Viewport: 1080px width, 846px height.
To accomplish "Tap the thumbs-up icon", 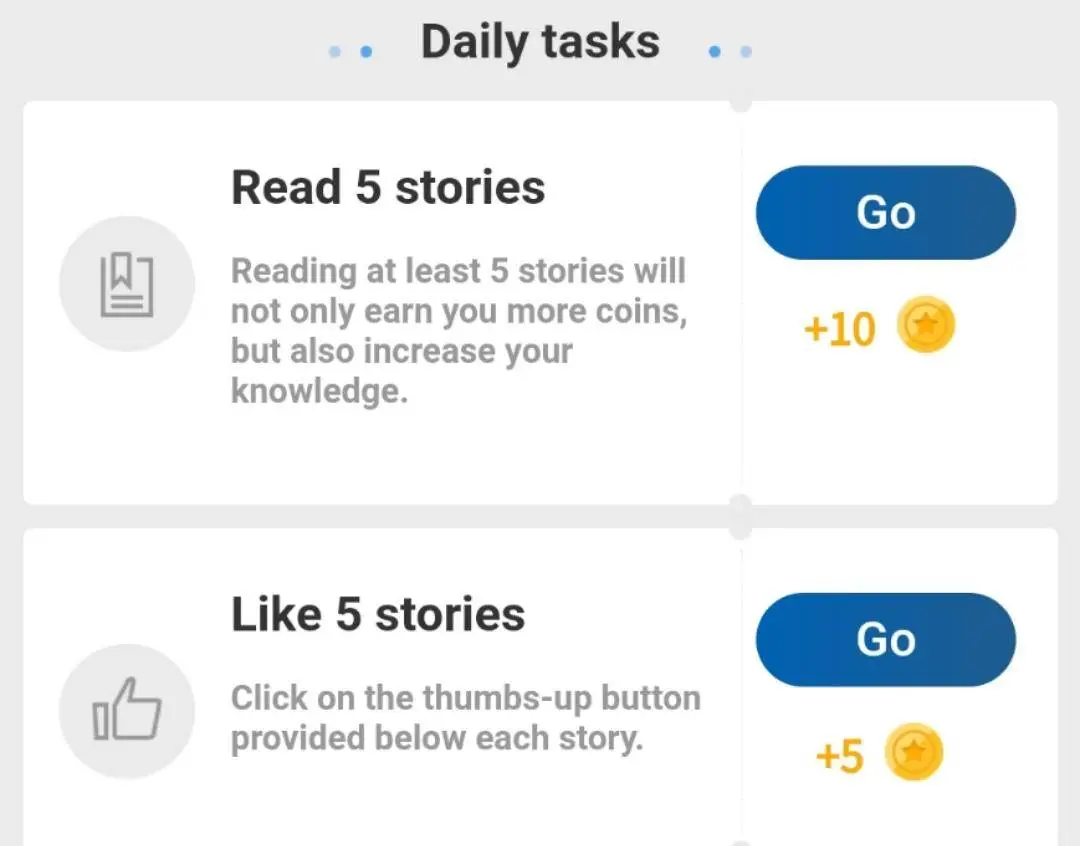I will coord(127,711).
